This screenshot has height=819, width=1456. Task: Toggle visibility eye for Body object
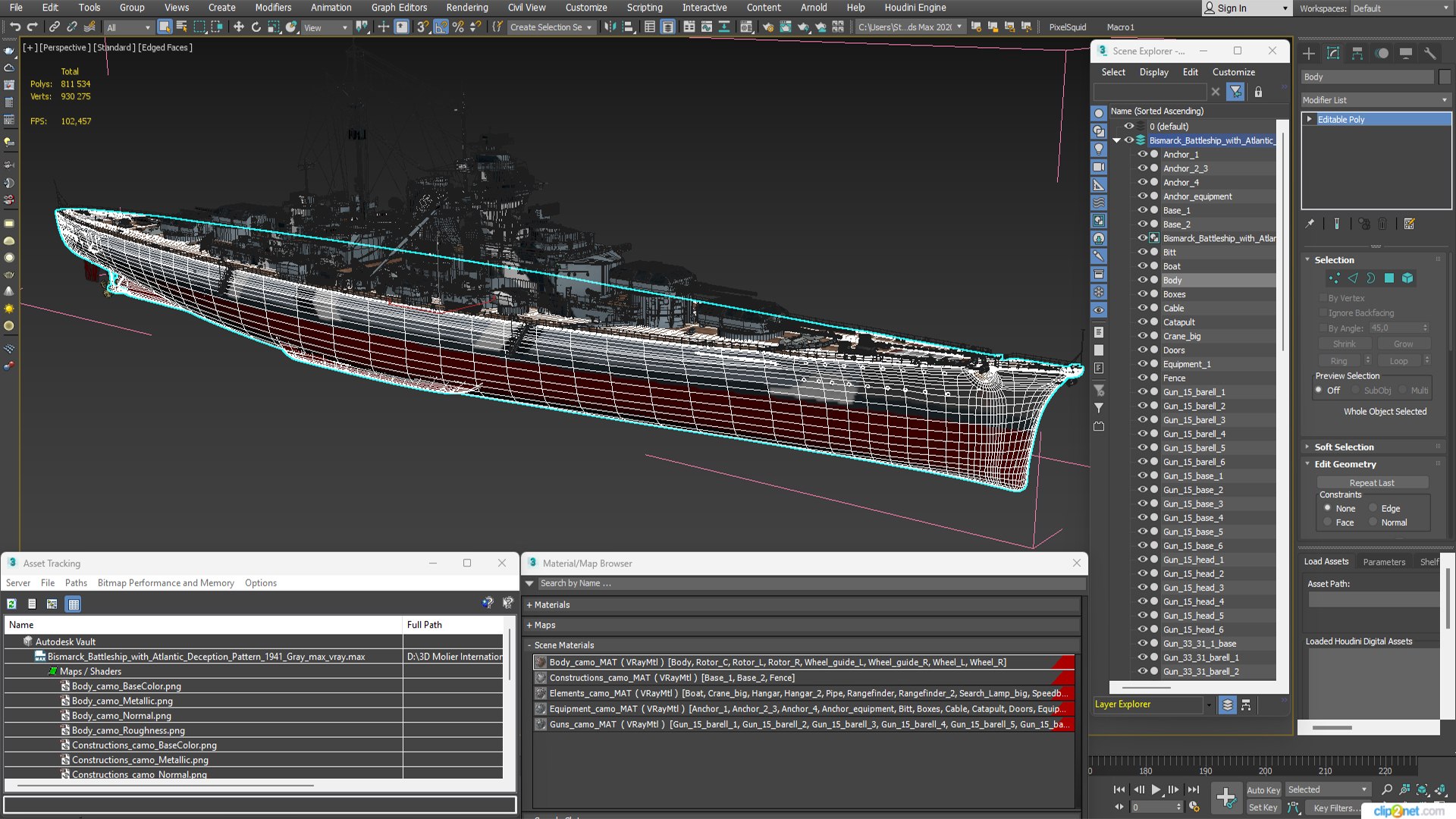[x=1142, y=280]
